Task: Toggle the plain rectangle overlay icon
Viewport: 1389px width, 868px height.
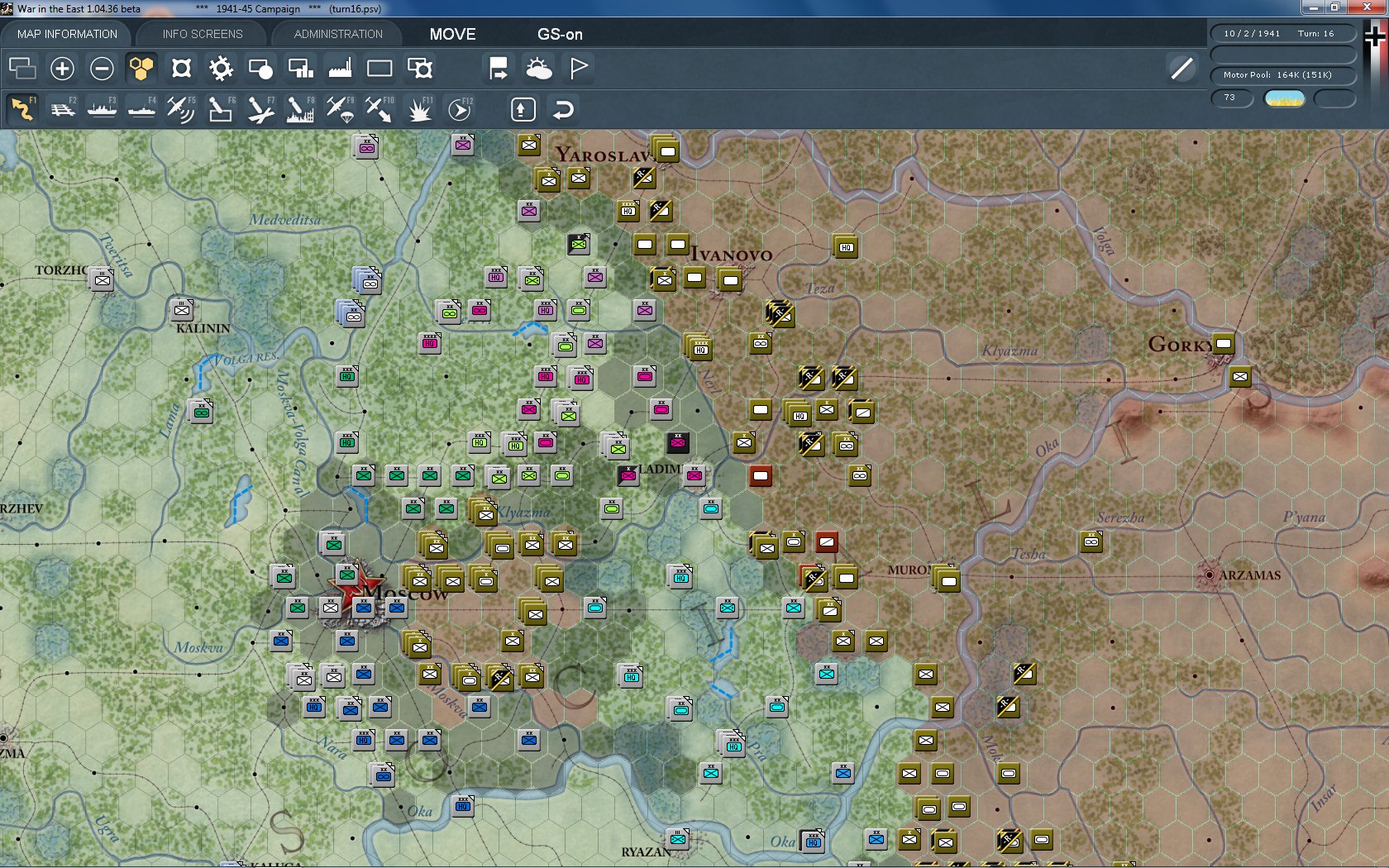Action: point(379,69)
